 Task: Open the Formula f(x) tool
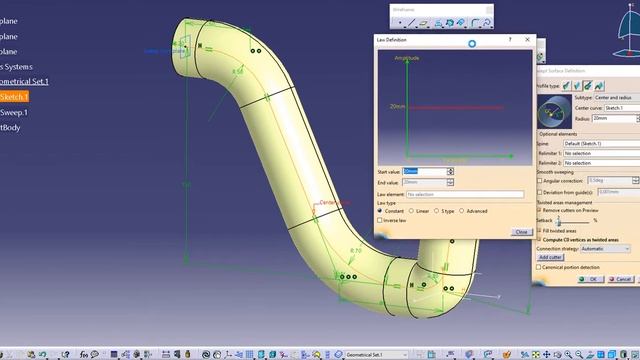coord(84,354)
